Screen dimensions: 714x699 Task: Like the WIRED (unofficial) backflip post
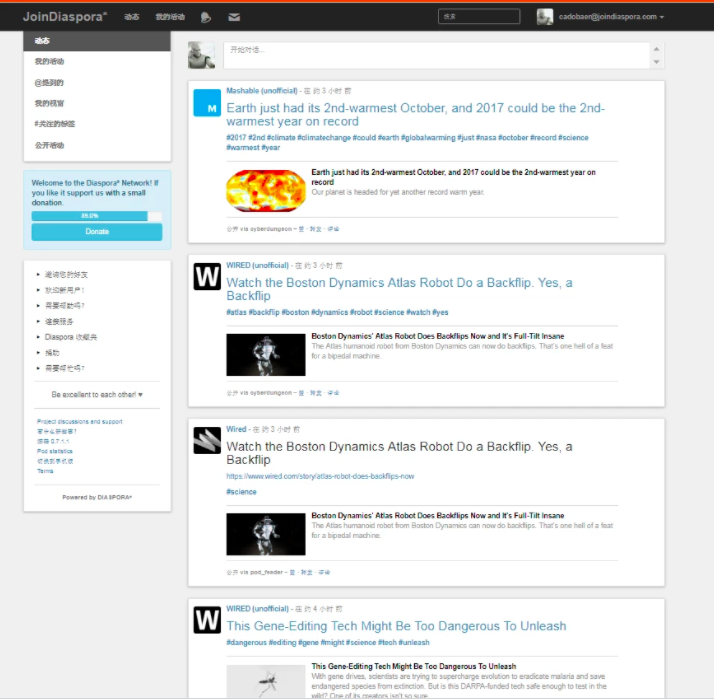[301, 393]
